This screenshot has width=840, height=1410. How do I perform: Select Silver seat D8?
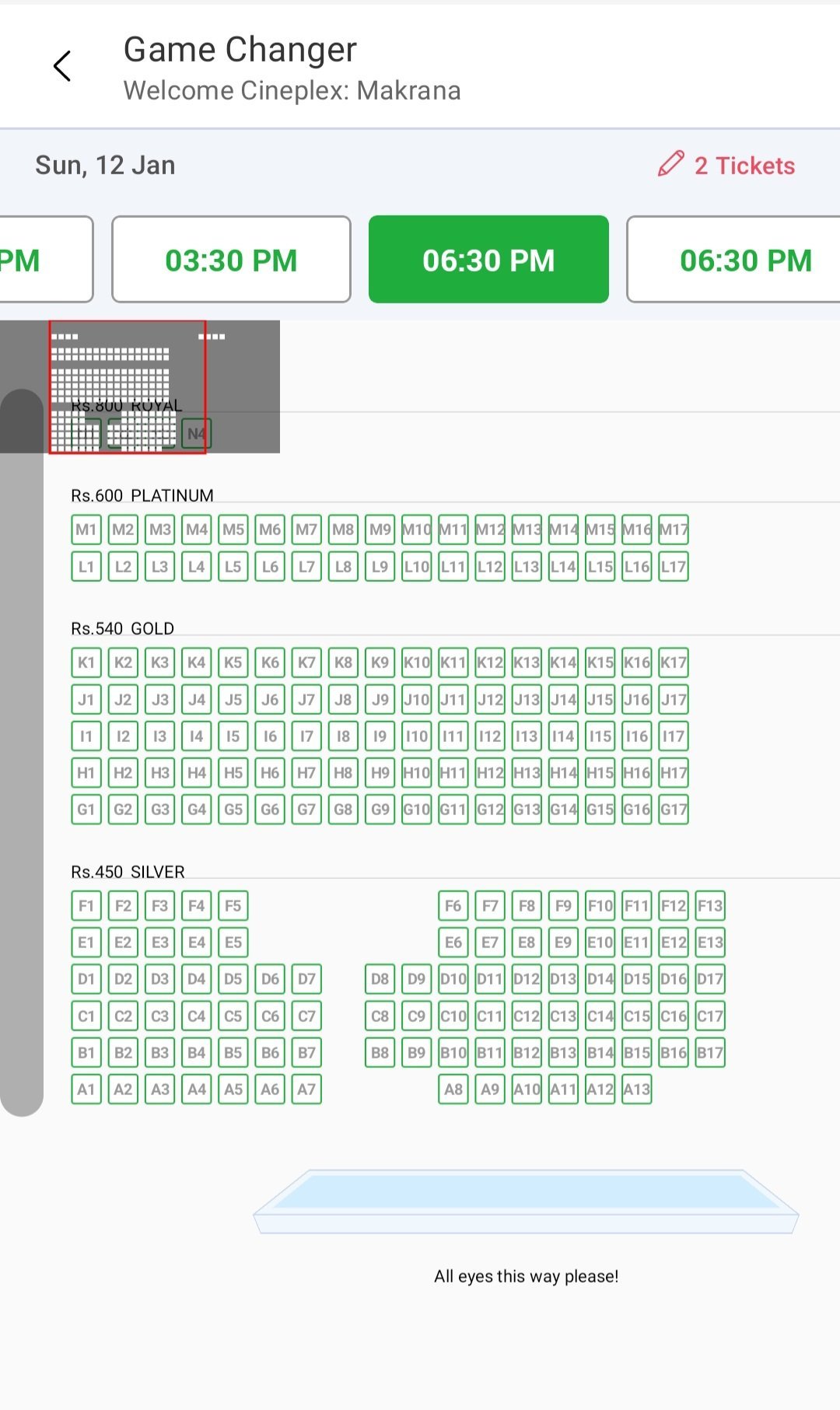point(380,979)
